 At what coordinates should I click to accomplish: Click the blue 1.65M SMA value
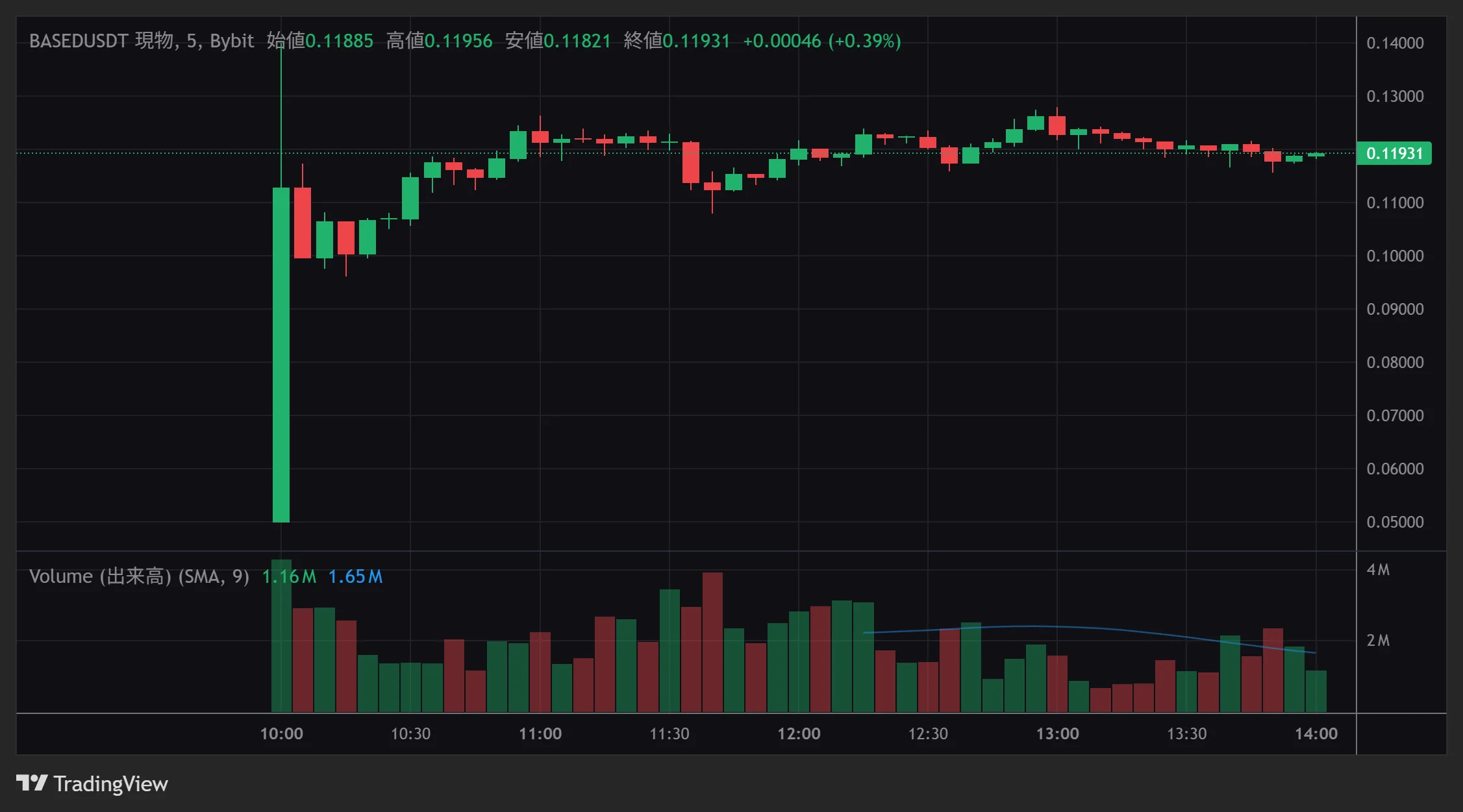click(355, 576)
